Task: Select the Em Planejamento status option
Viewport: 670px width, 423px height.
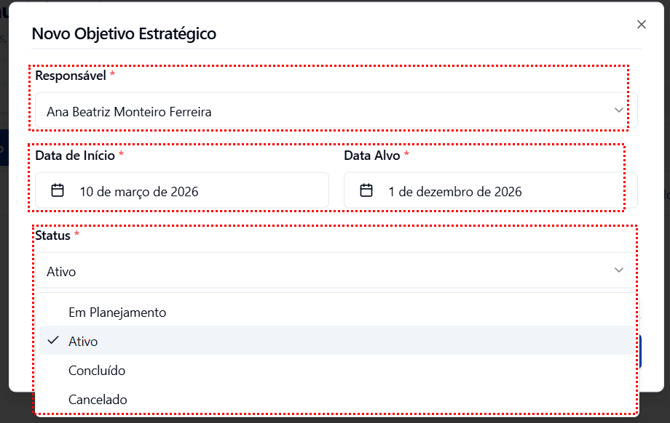Action: pyautogui.click(x=117, y=312)
